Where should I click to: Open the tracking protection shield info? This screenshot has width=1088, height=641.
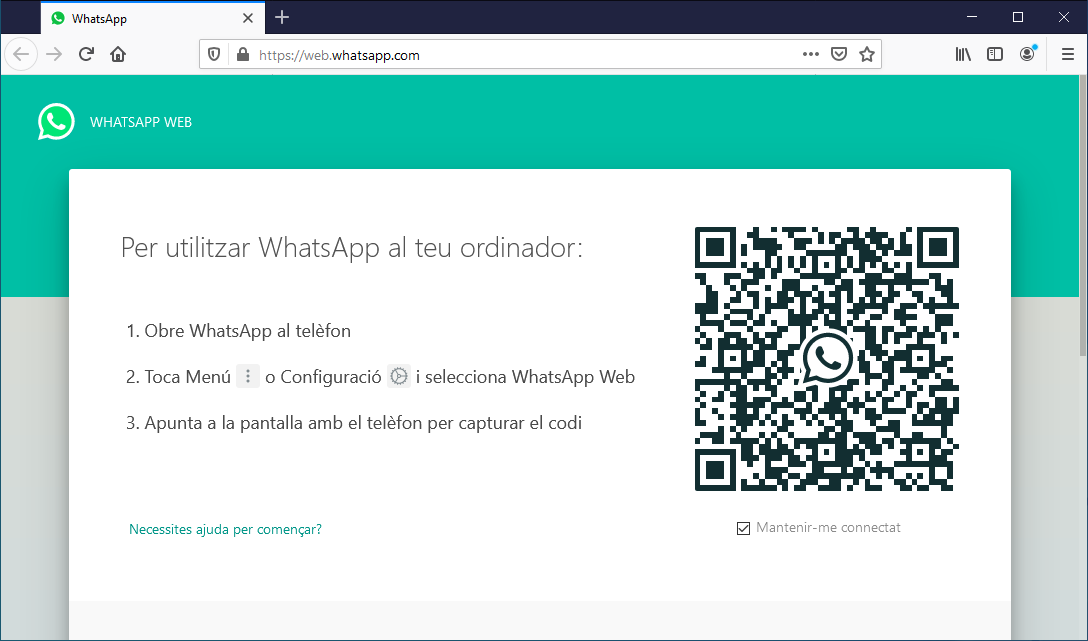tap(214, 54)
